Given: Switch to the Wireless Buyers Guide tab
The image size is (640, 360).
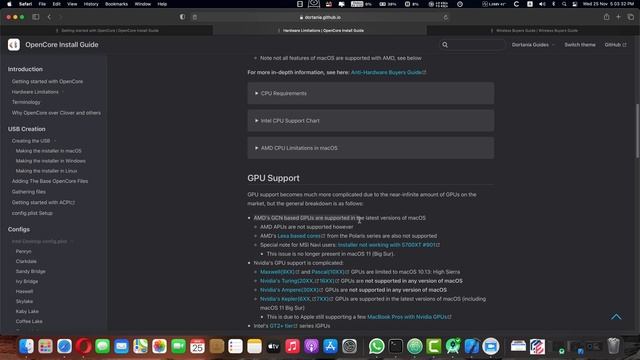Looking at the screenshot, I should click(x=533, y=30).
